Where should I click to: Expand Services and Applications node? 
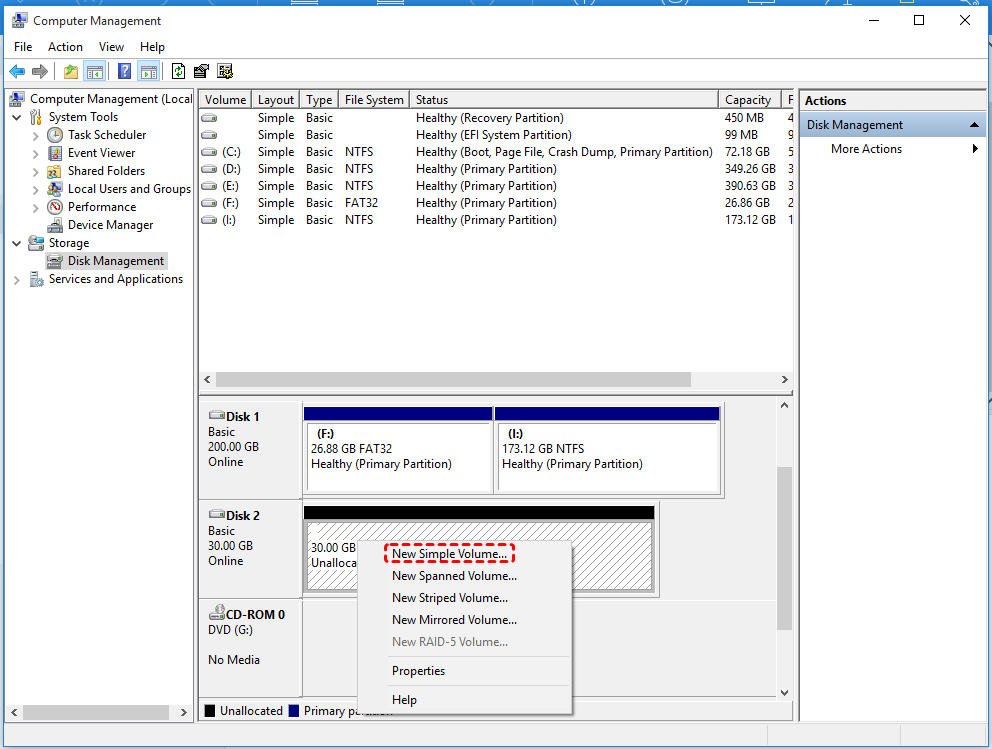[x=17, y=280]
